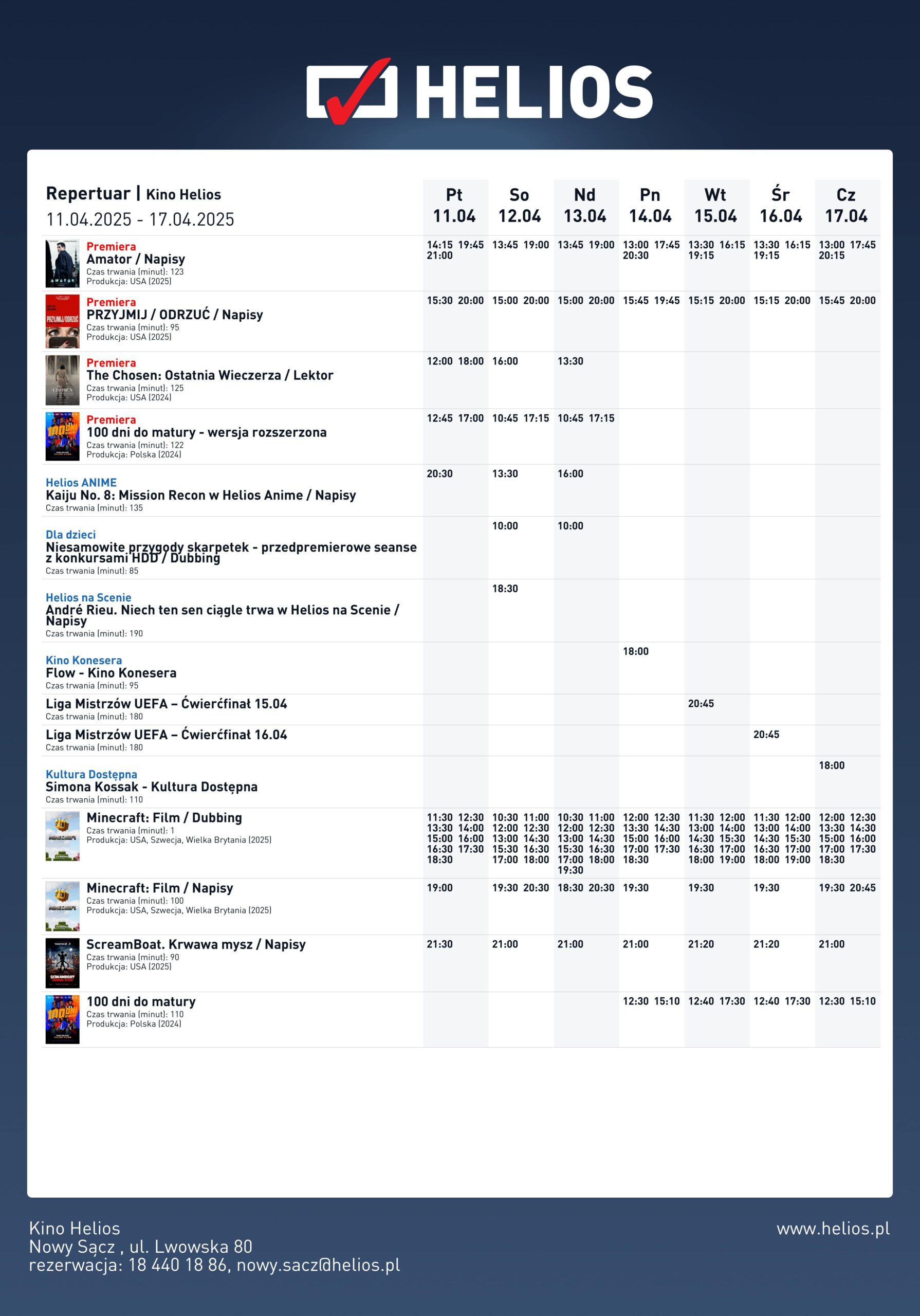Switch to the Nd 13.04 day header
The height and width of the screenshot is (1316, 920).
pyautogui.click(x=585, y=206)
